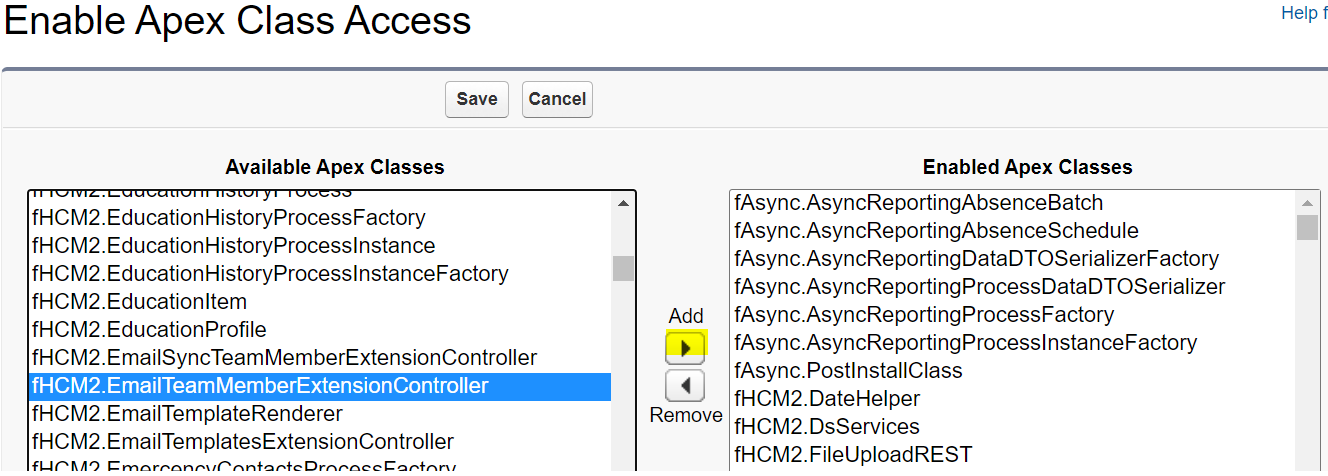Screen dimensions: 1328x476
Task: Select fHCM2.FileUploadREST enabled class
Action: point(853,455)
